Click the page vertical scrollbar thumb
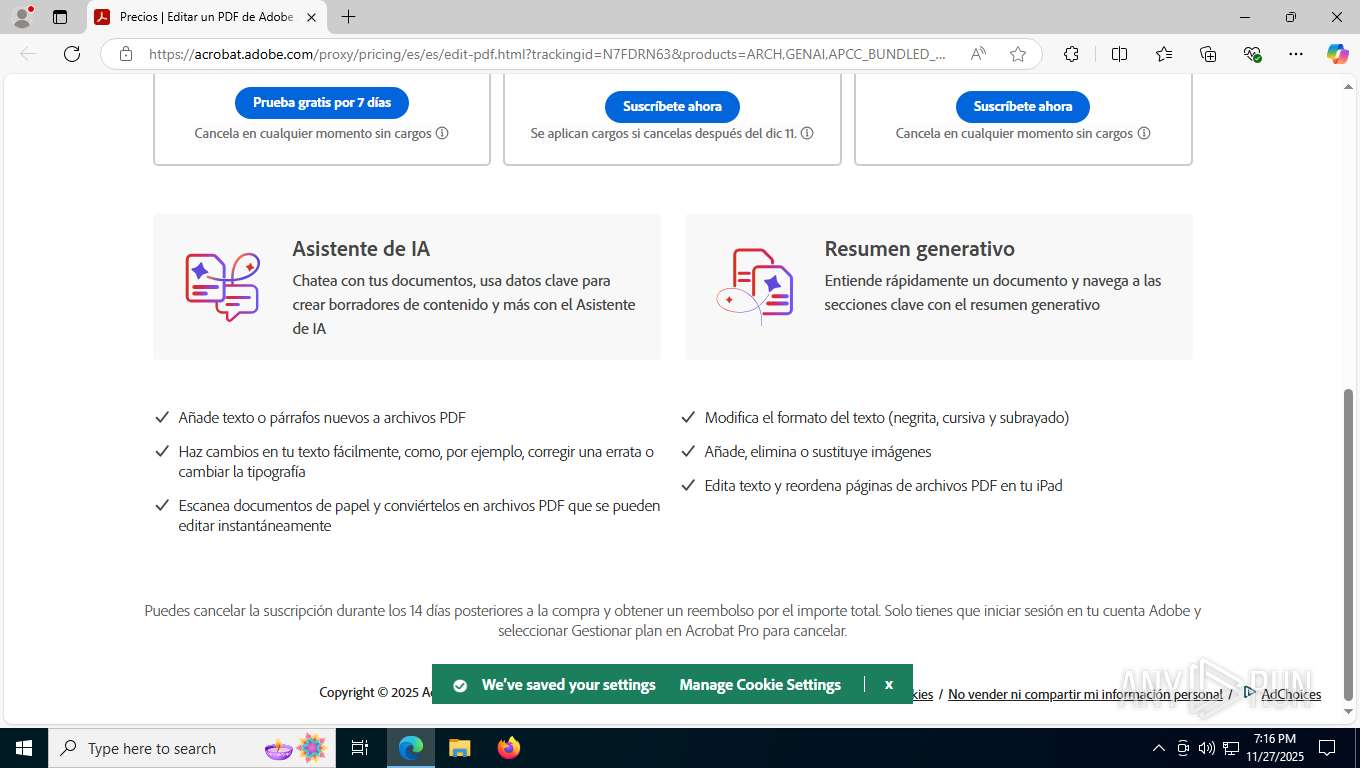The height and width of the screenshot is (768, 1360). click(x=1348, y=544)
